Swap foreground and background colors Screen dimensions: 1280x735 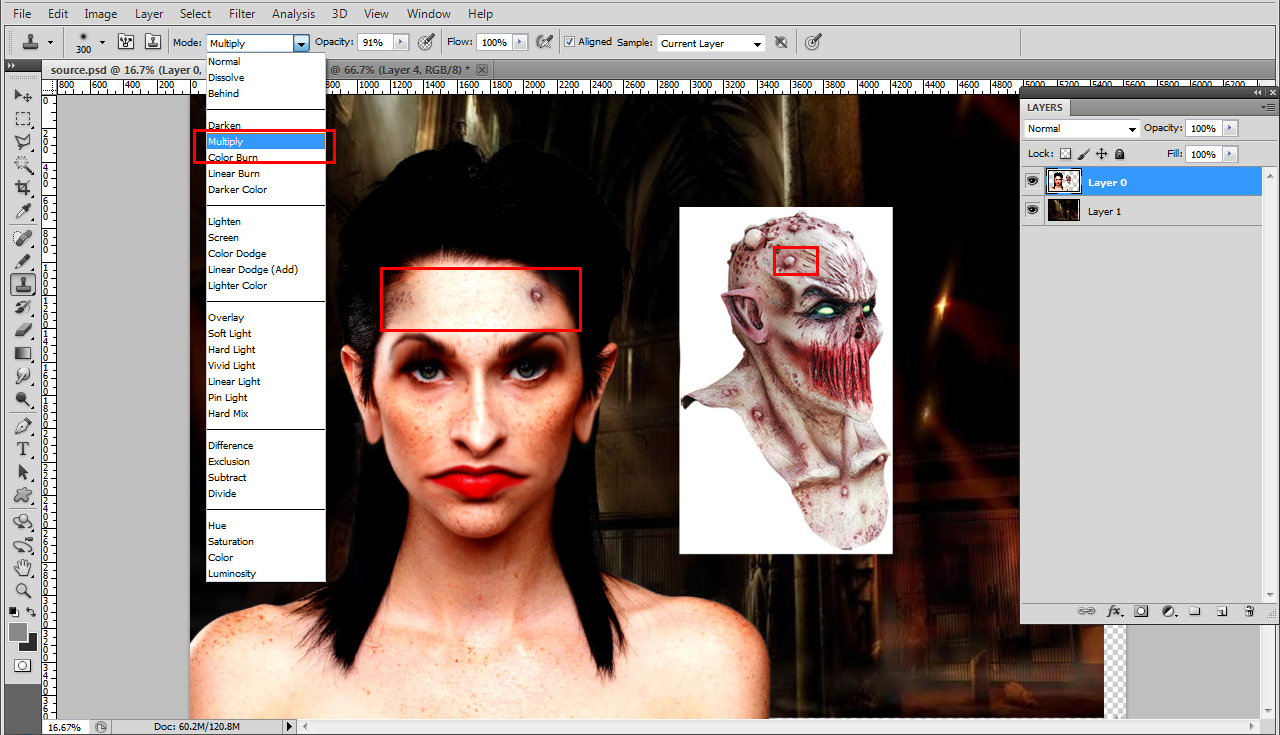(31, 611)
